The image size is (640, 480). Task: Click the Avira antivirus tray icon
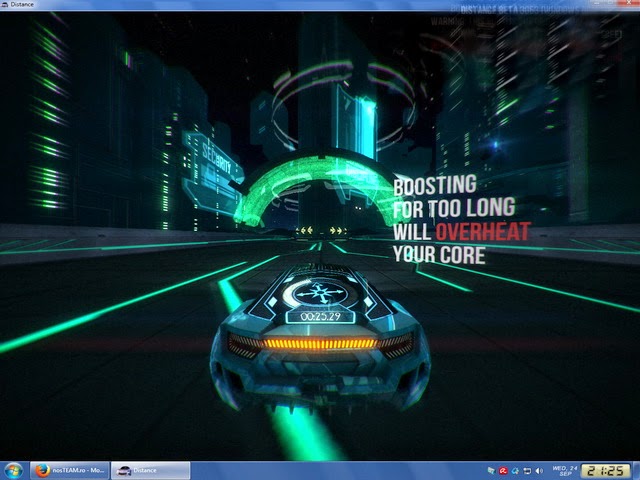[x=503, y=471]
